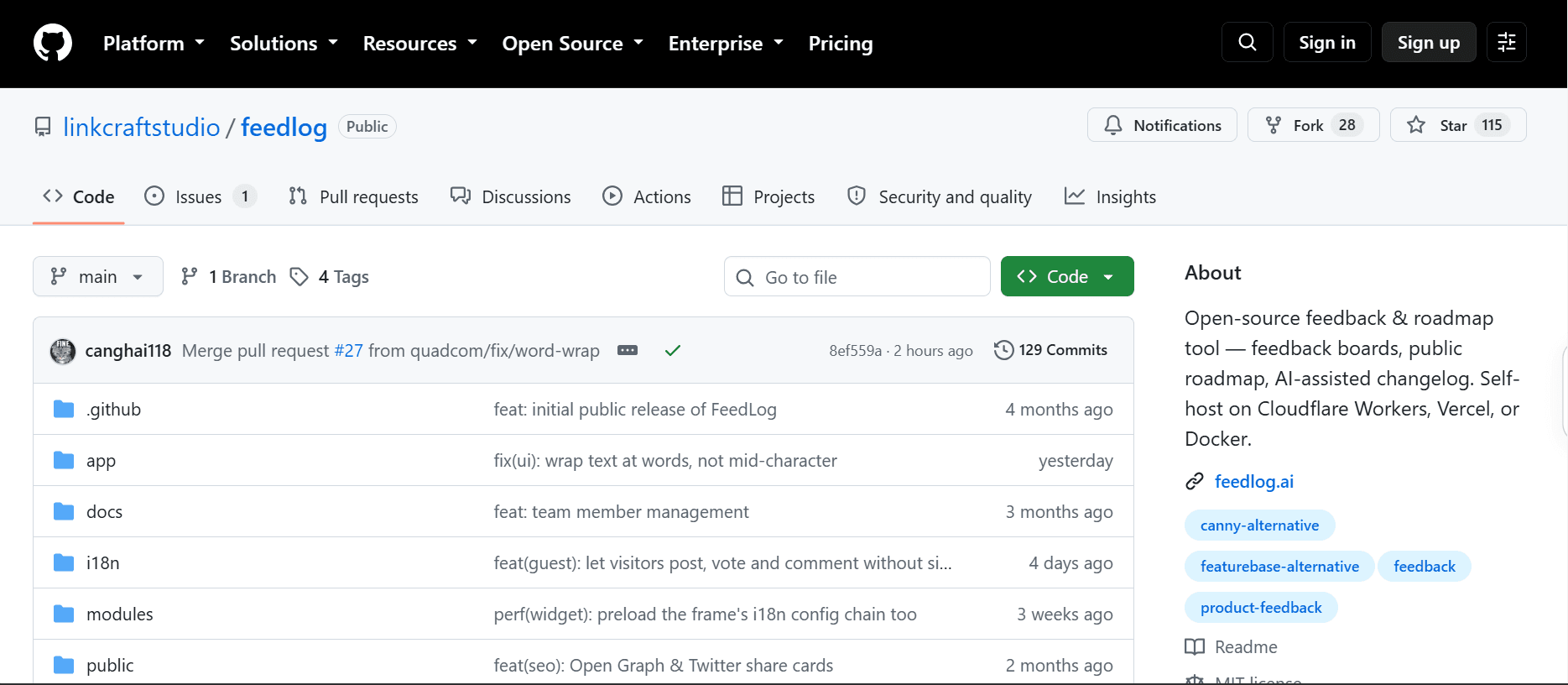1568x685 pixels.
Task: Open the modules folder name
Action: tap(120, 614)
